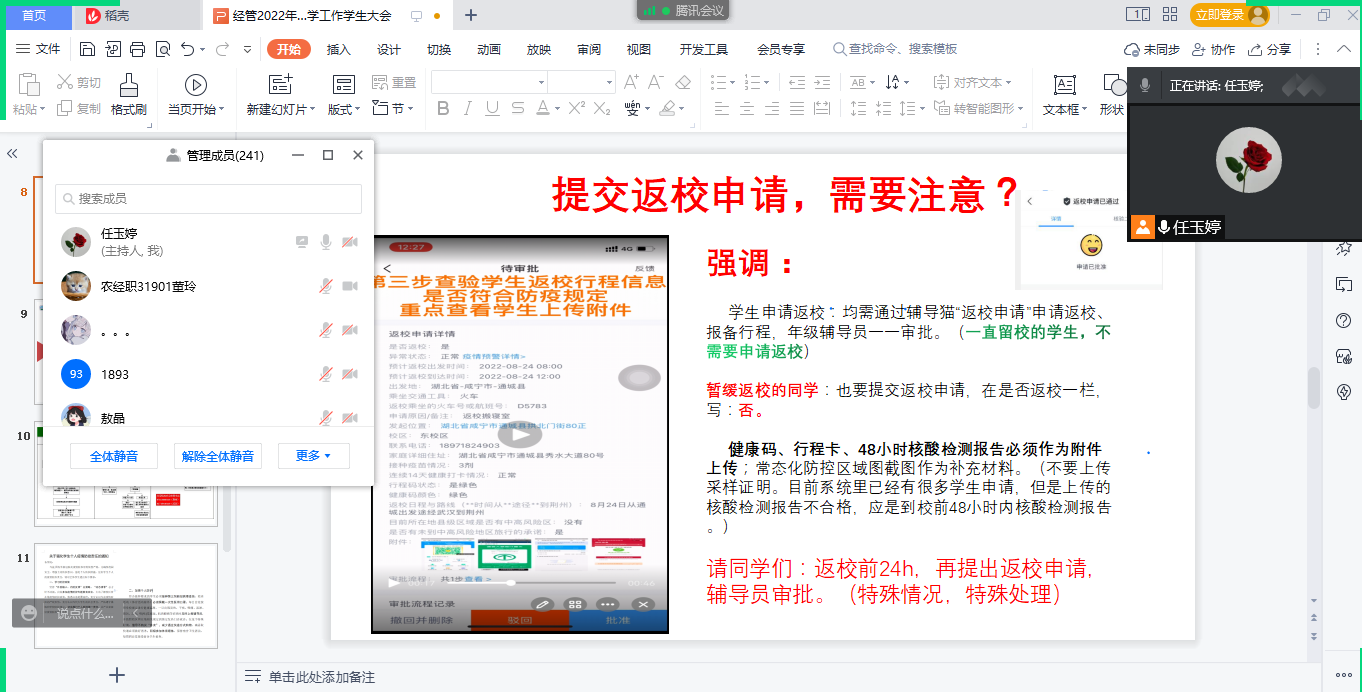
Task: Click the print icon in quick toolbar
Action: [138, 49]
